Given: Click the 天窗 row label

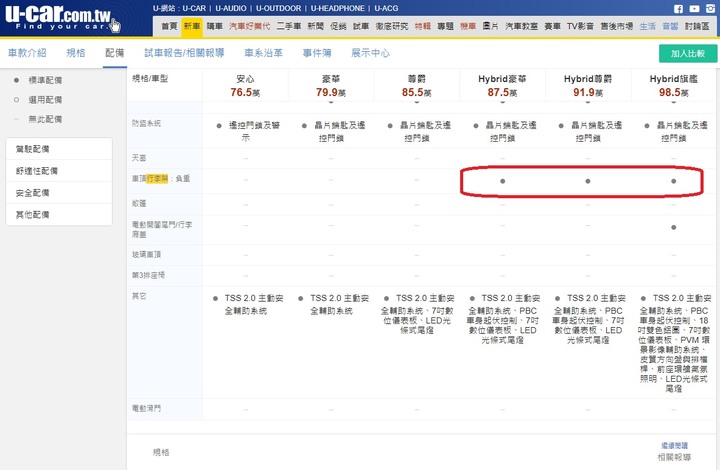Looking at the screenshot, I should (139, 158).
